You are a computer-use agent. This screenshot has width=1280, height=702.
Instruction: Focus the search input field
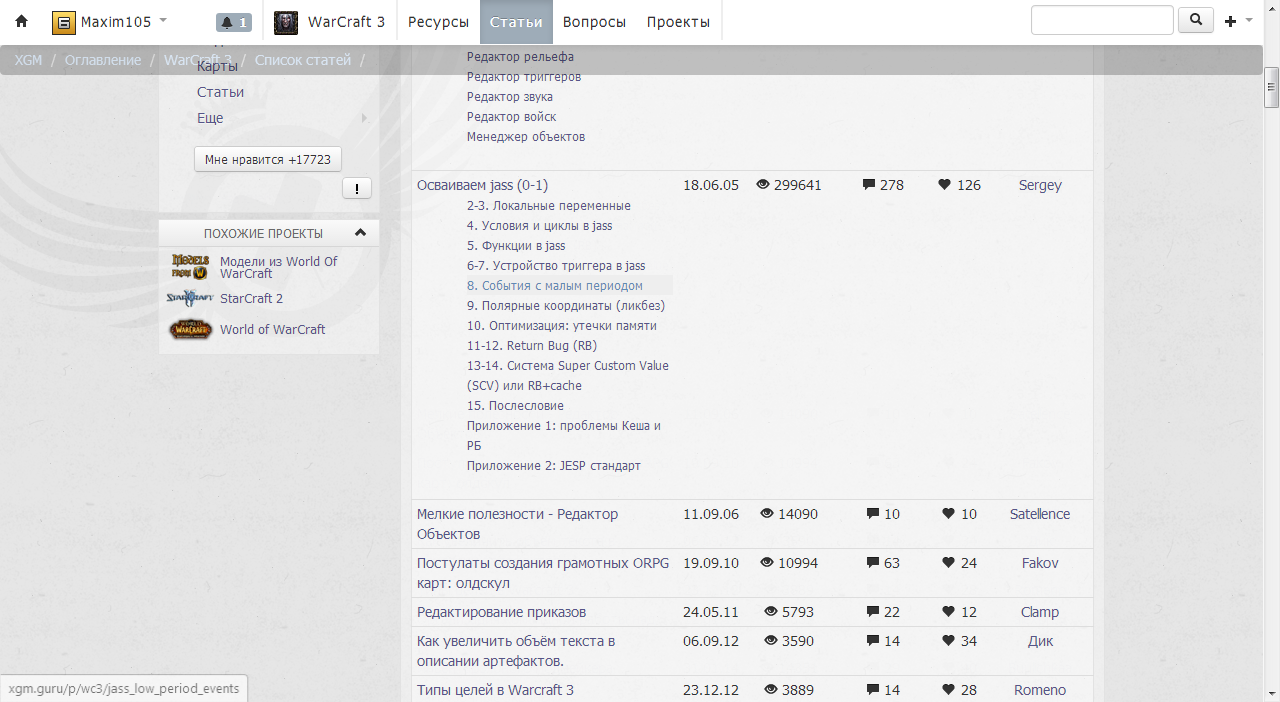click(1102, 20)
